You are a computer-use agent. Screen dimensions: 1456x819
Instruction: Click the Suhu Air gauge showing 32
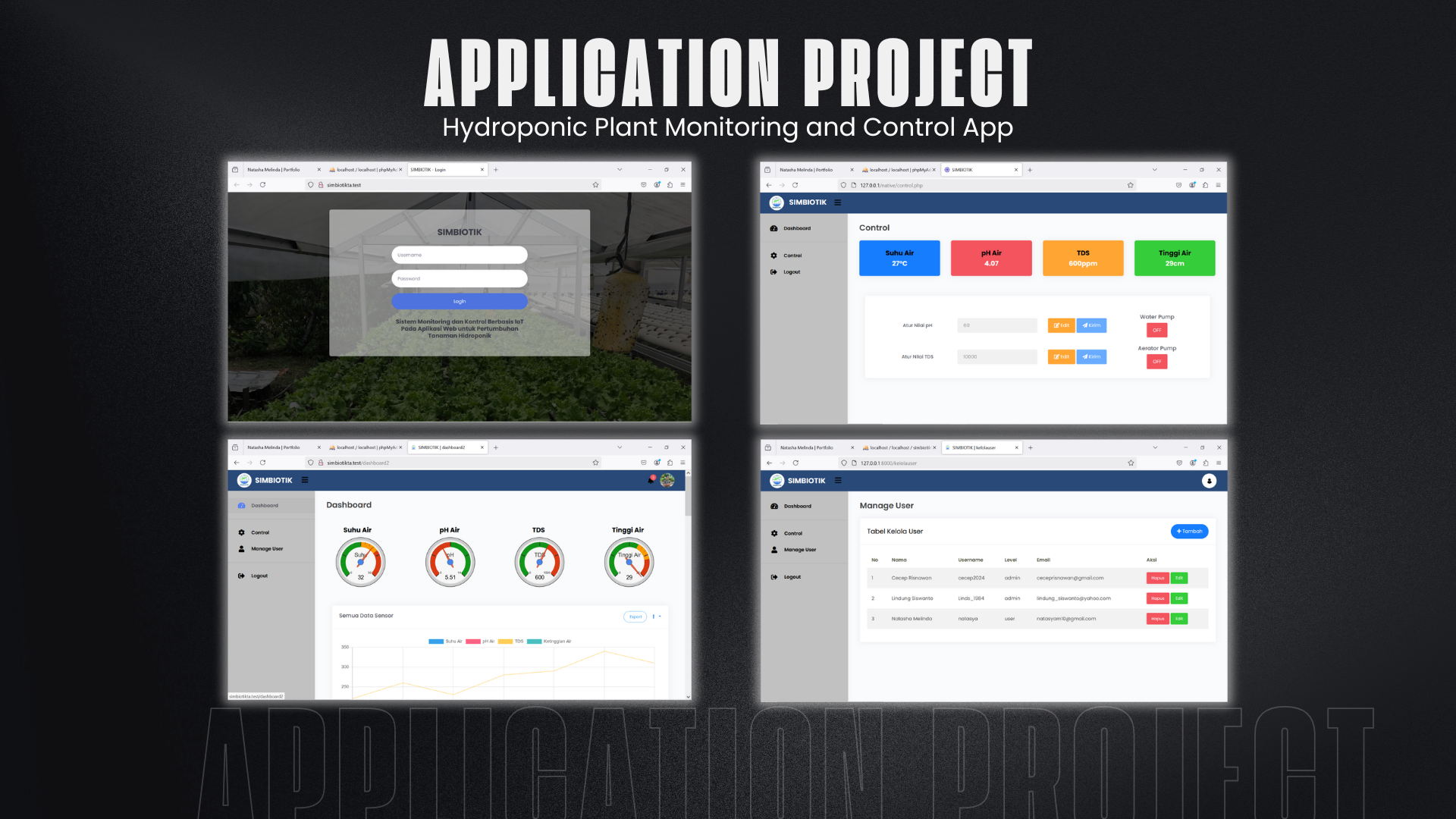pyautogui.click(x=361, y=562)
